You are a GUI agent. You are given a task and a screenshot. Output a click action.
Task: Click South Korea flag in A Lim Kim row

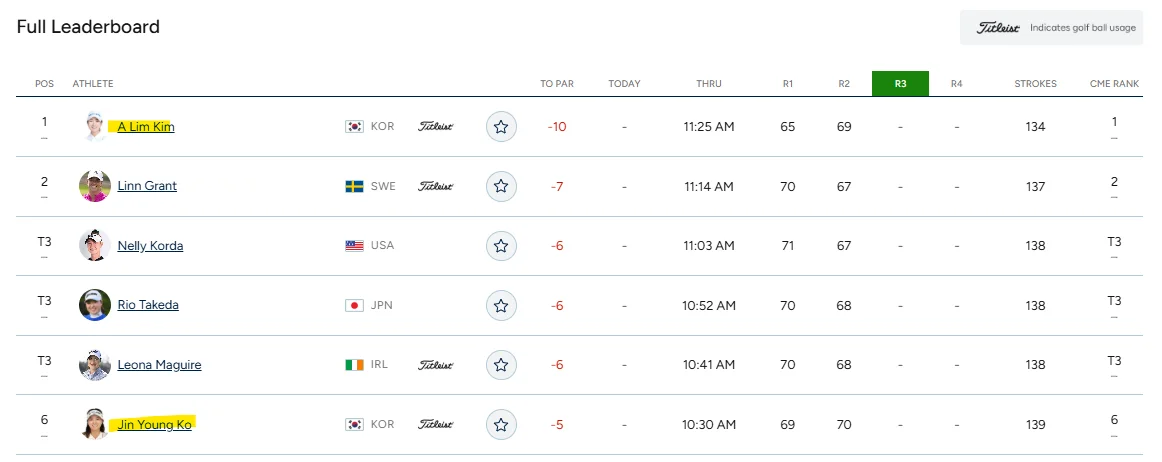point(354,127)
